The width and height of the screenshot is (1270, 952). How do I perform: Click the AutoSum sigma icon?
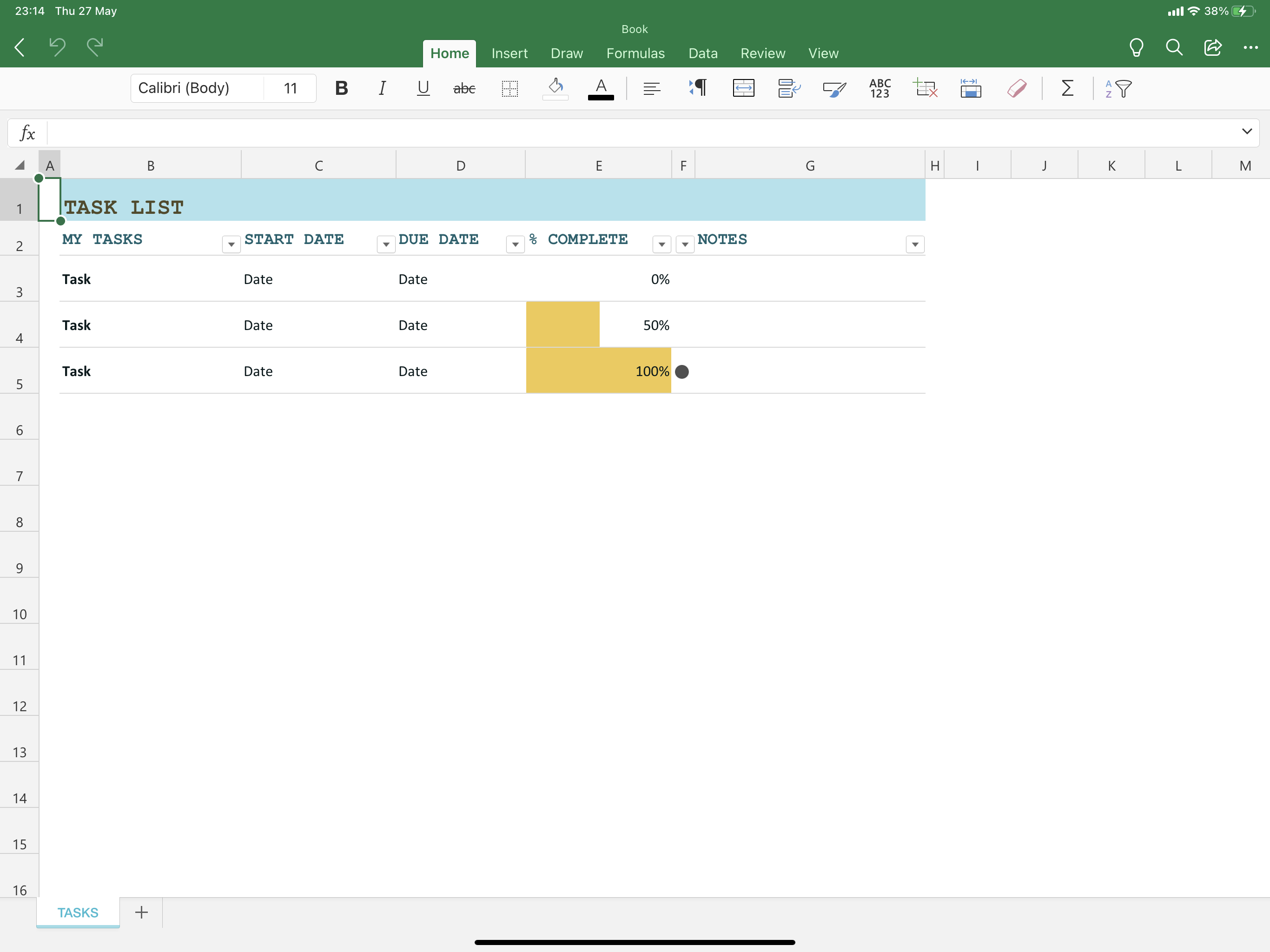pos(1067,88)
